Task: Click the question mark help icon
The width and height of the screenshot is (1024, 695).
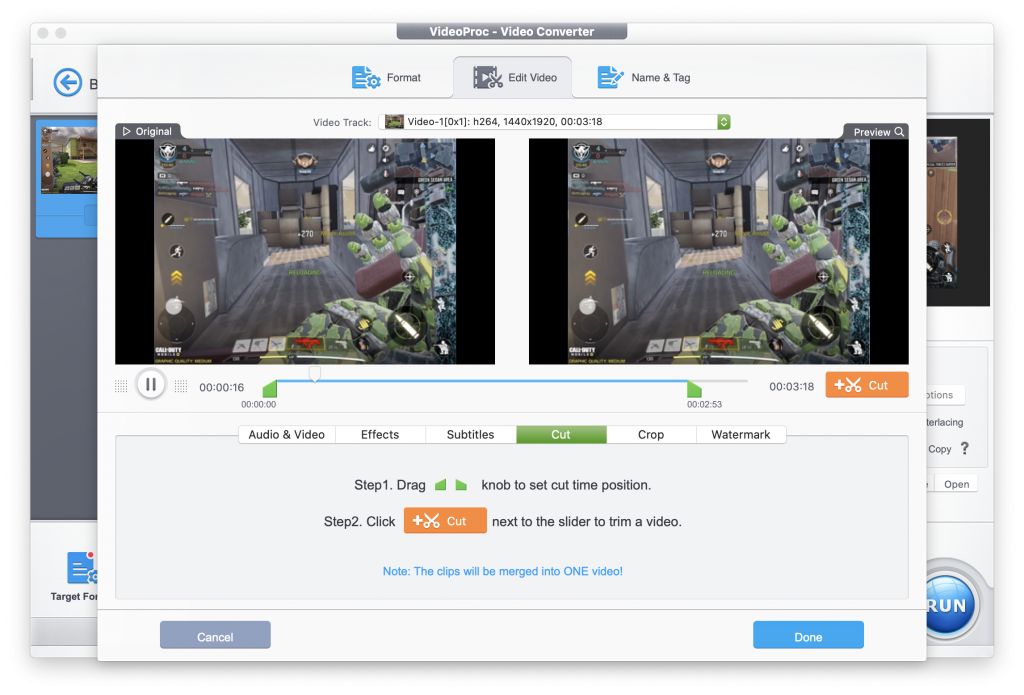Action: (965, 448)
